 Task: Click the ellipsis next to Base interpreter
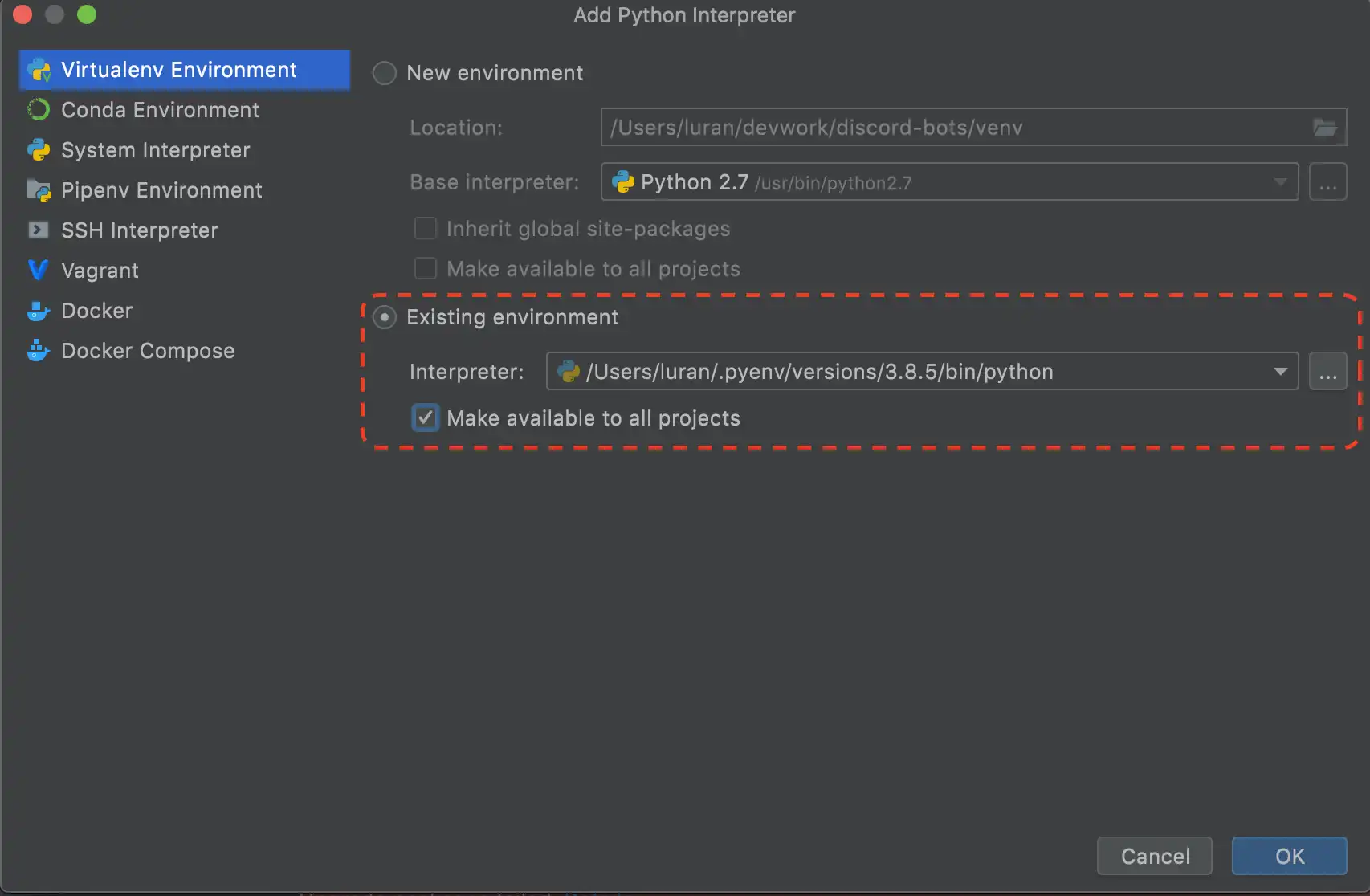1327,181
